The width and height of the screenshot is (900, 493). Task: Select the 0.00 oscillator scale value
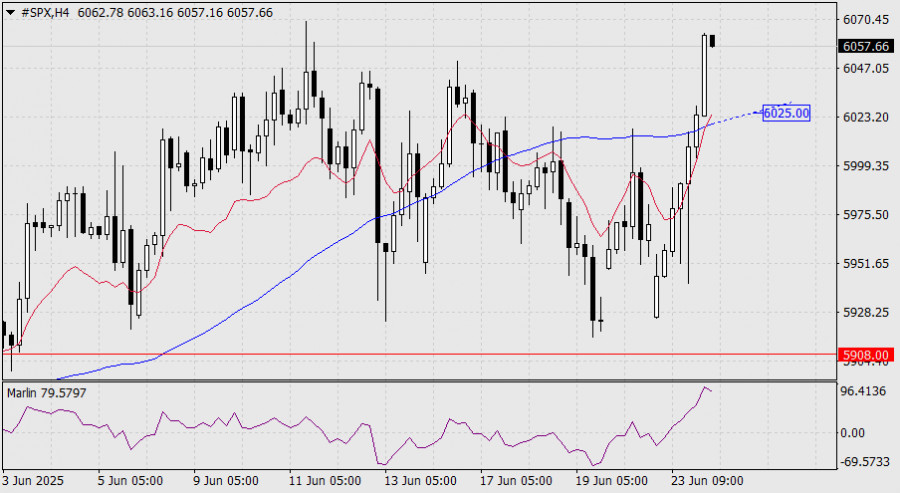(x=852, y=433)
